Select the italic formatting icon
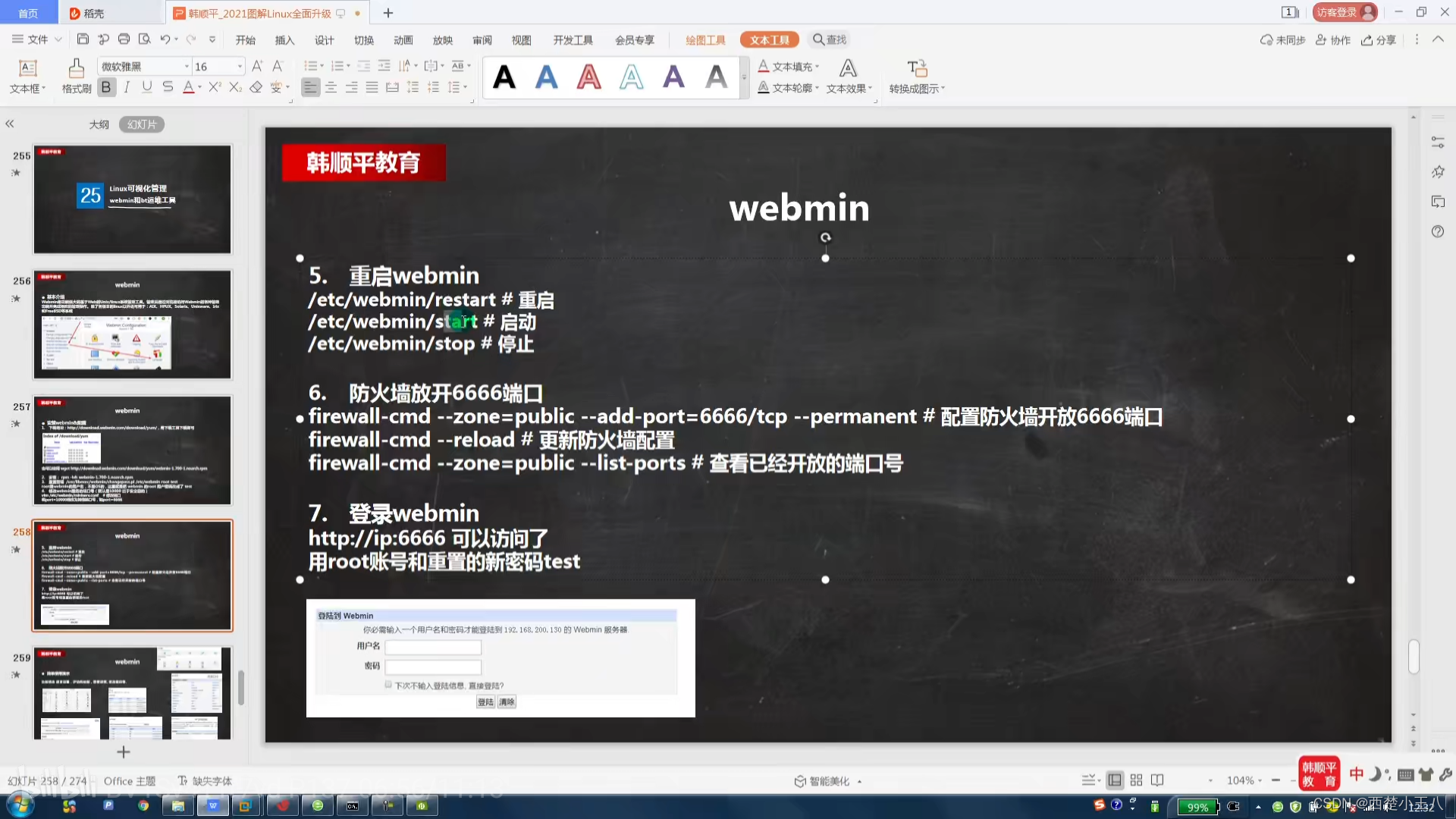Image resolution: width=1456 pixels, height=819 pixels. (x=126, y=87)
